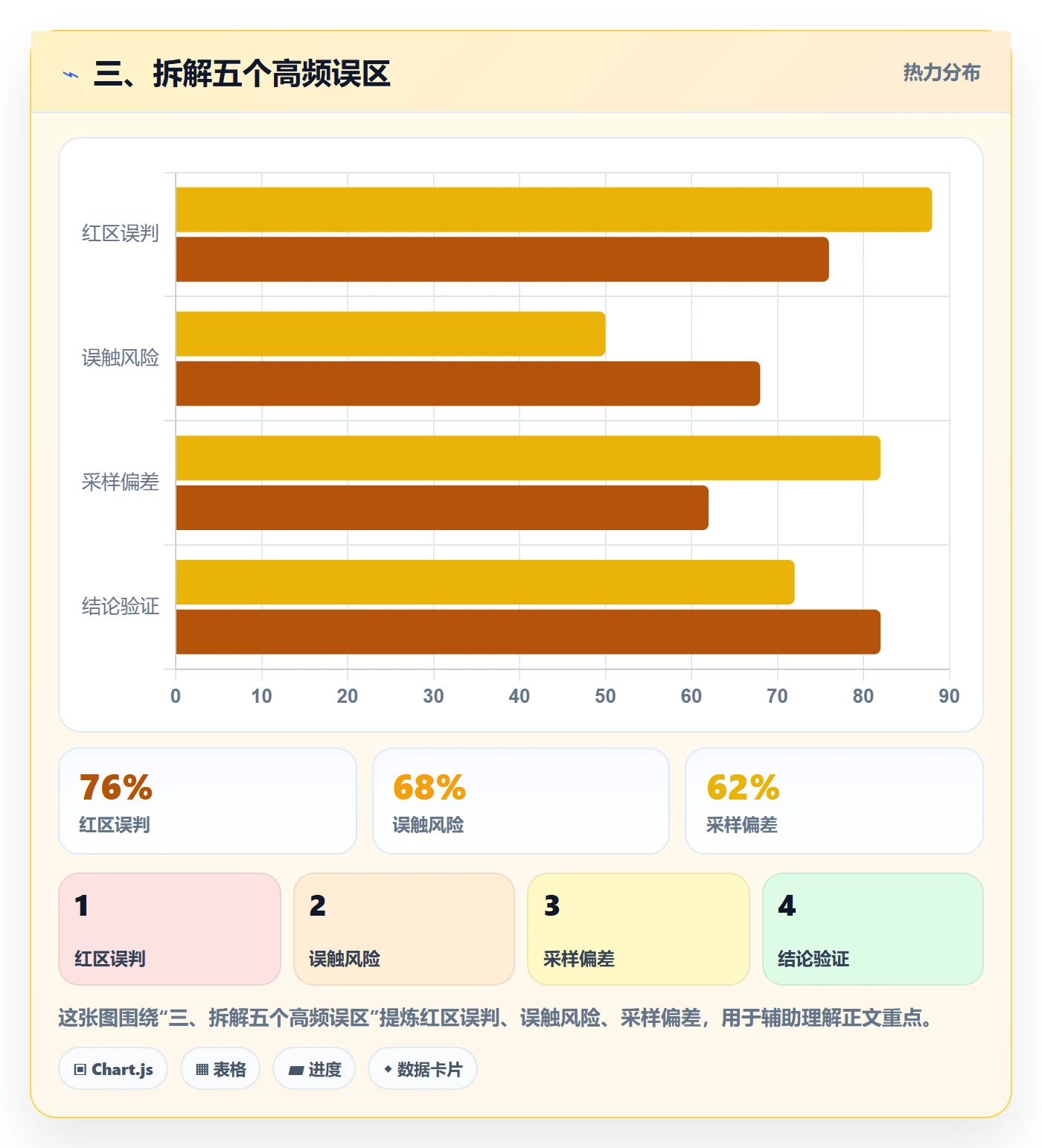Click the heading 三、拆解五个高频误区
Viewport: 1042px width, 1148px height.
pyautogui.click(x=242, y=74)
